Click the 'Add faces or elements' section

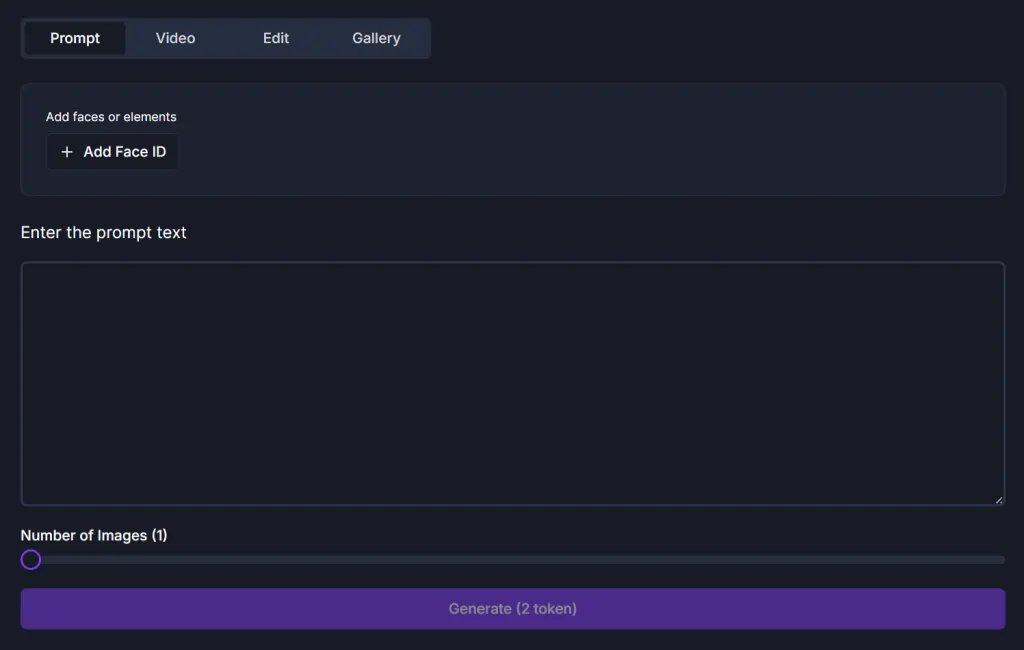[x=111, y=117]
